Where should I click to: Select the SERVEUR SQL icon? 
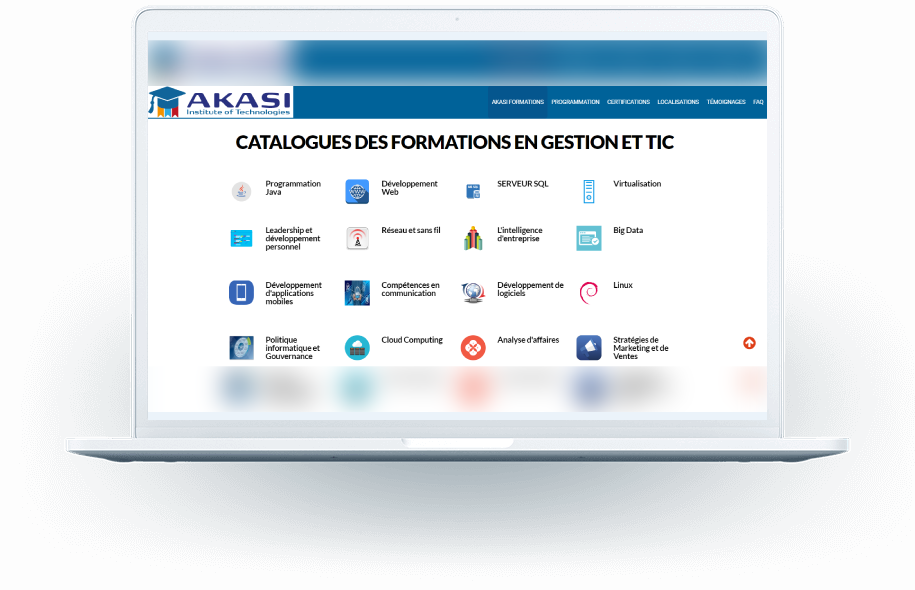(x=473, y=191)
